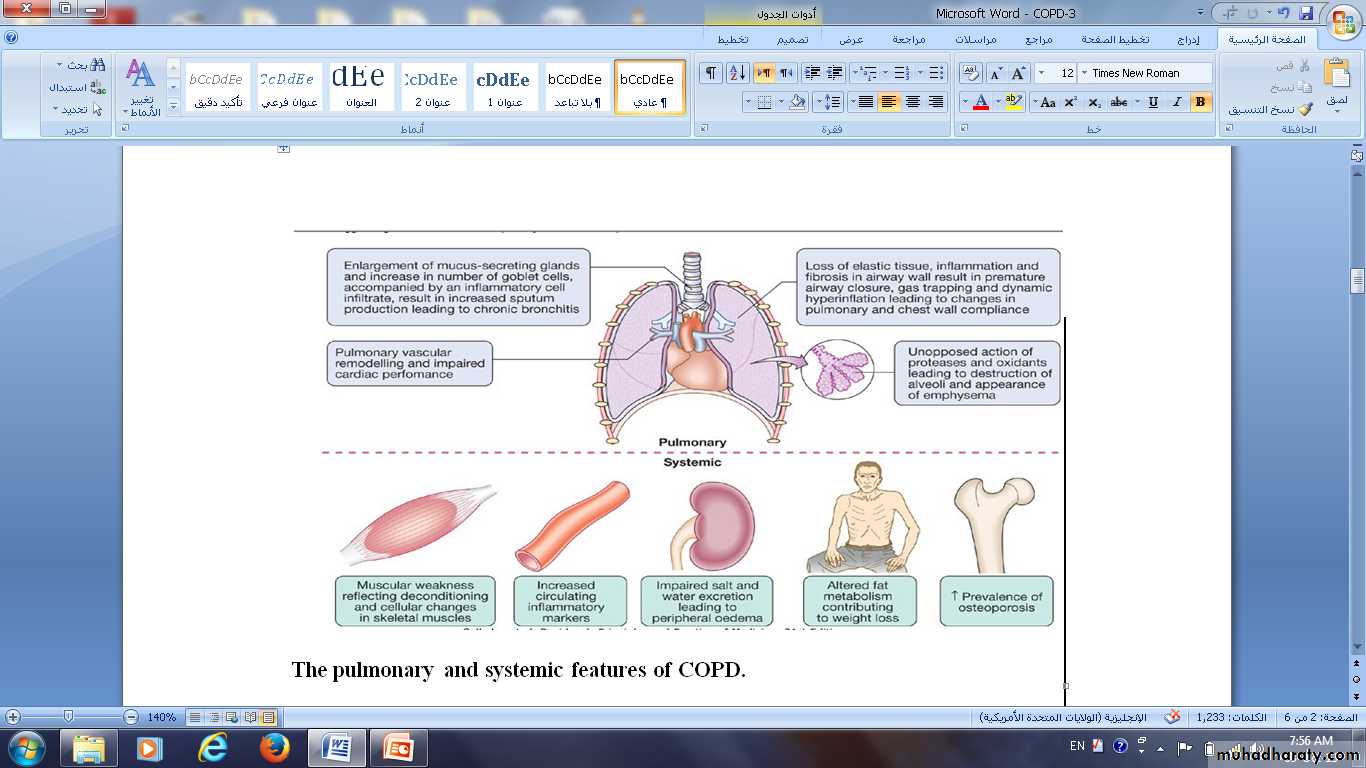Click the Paste clipboard icon
This screenshot has width=1366, height=768.
click(1336, 80)
